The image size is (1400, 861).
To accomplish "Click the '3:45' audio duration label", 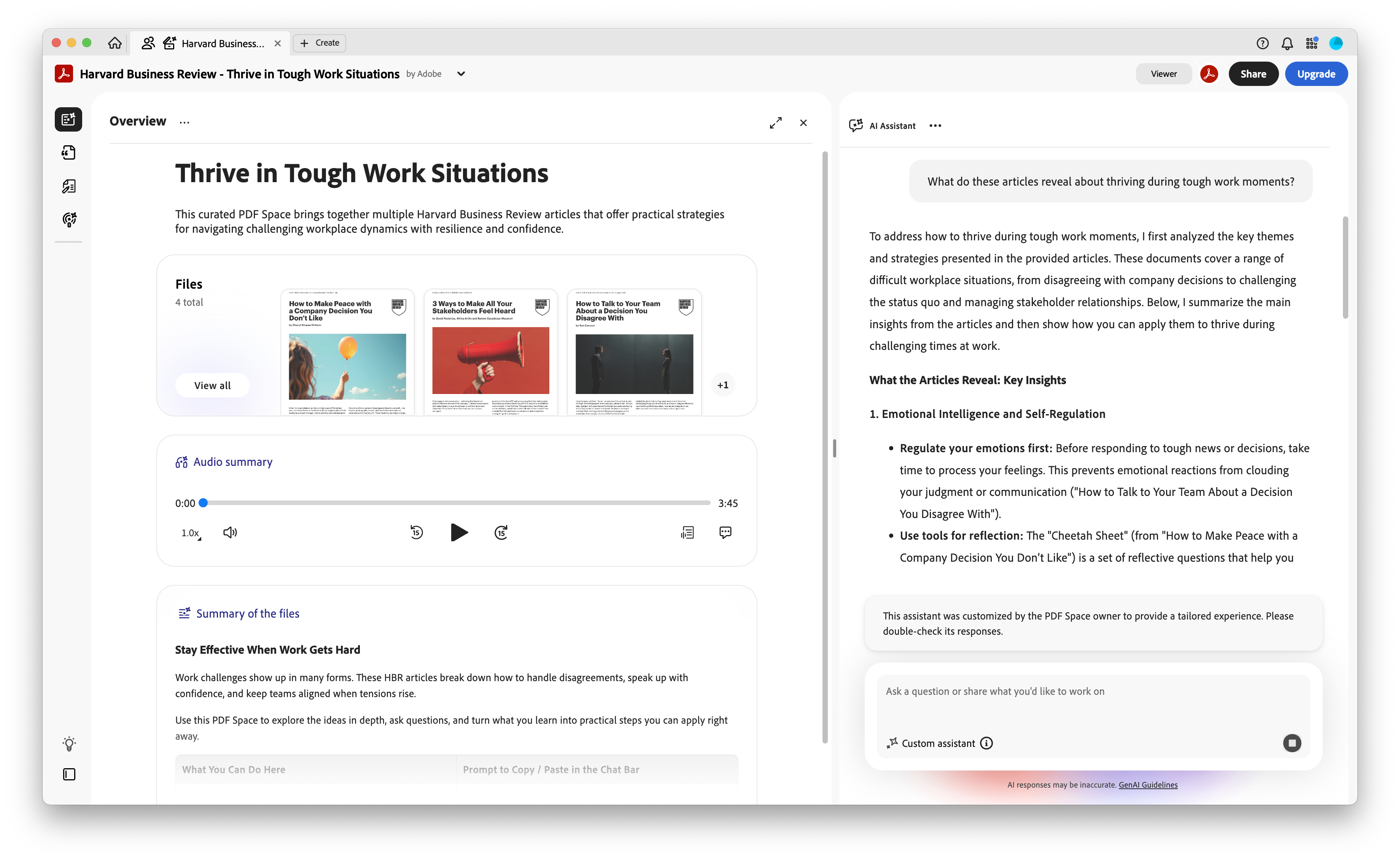I will coord(728,504).
